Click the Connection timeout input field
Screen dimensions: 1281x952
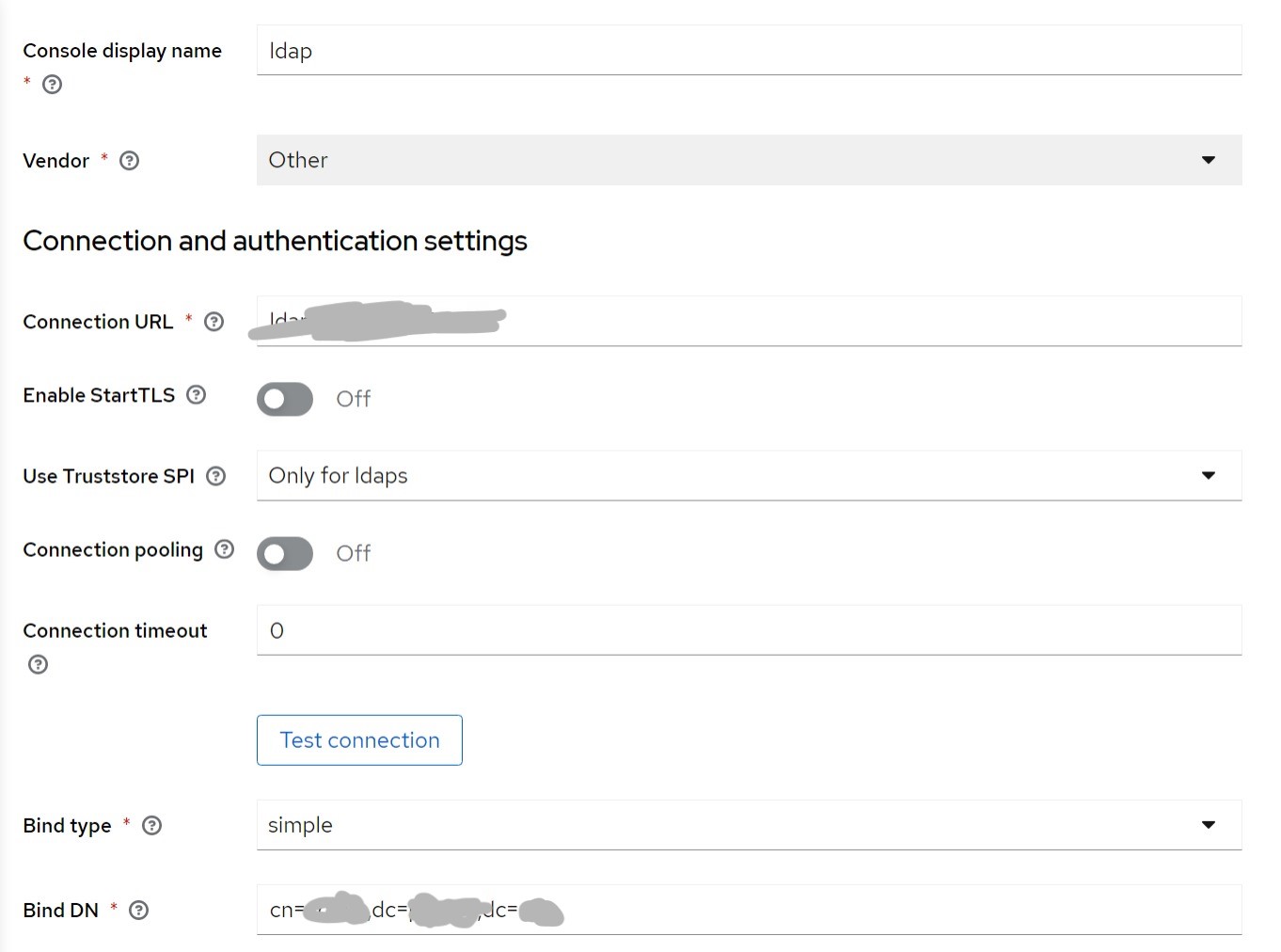[748, 630]
